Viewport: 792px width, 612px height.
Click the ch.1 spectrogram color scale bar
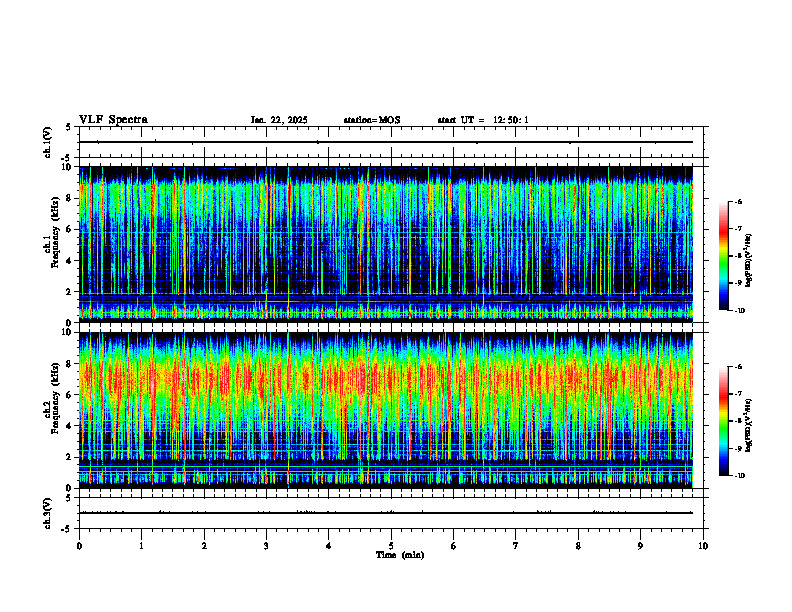[724, 256]
